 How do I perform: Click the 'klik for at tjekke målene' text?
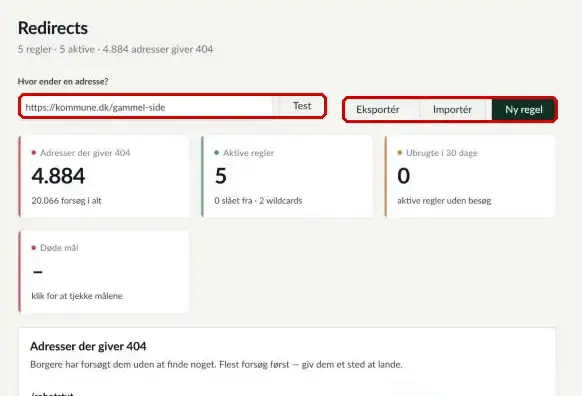(x=77, y=296)
